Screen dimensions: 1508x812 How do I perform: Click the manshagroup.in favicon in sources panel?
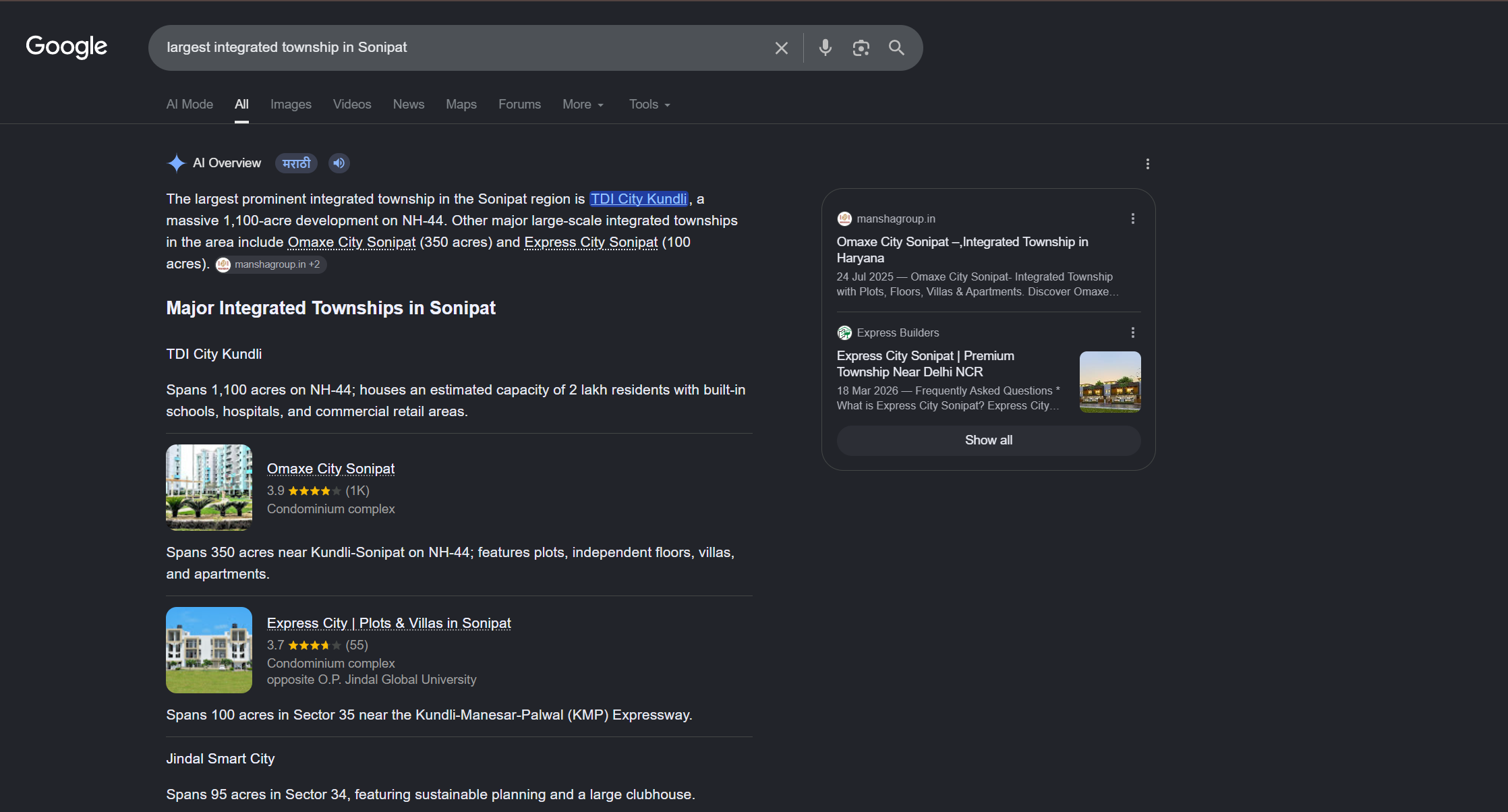(x=844, y=219)
